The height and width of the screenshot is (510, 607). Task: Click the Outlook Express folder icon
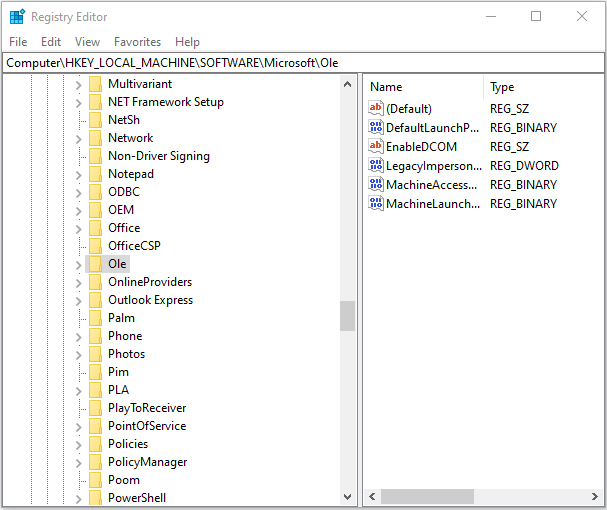point(95,300)
